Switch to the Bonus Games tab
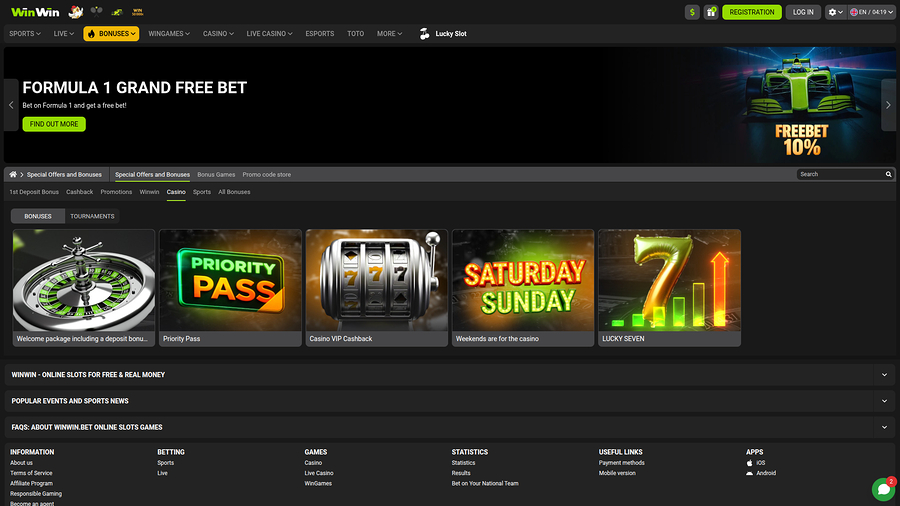 click(216, 174)
